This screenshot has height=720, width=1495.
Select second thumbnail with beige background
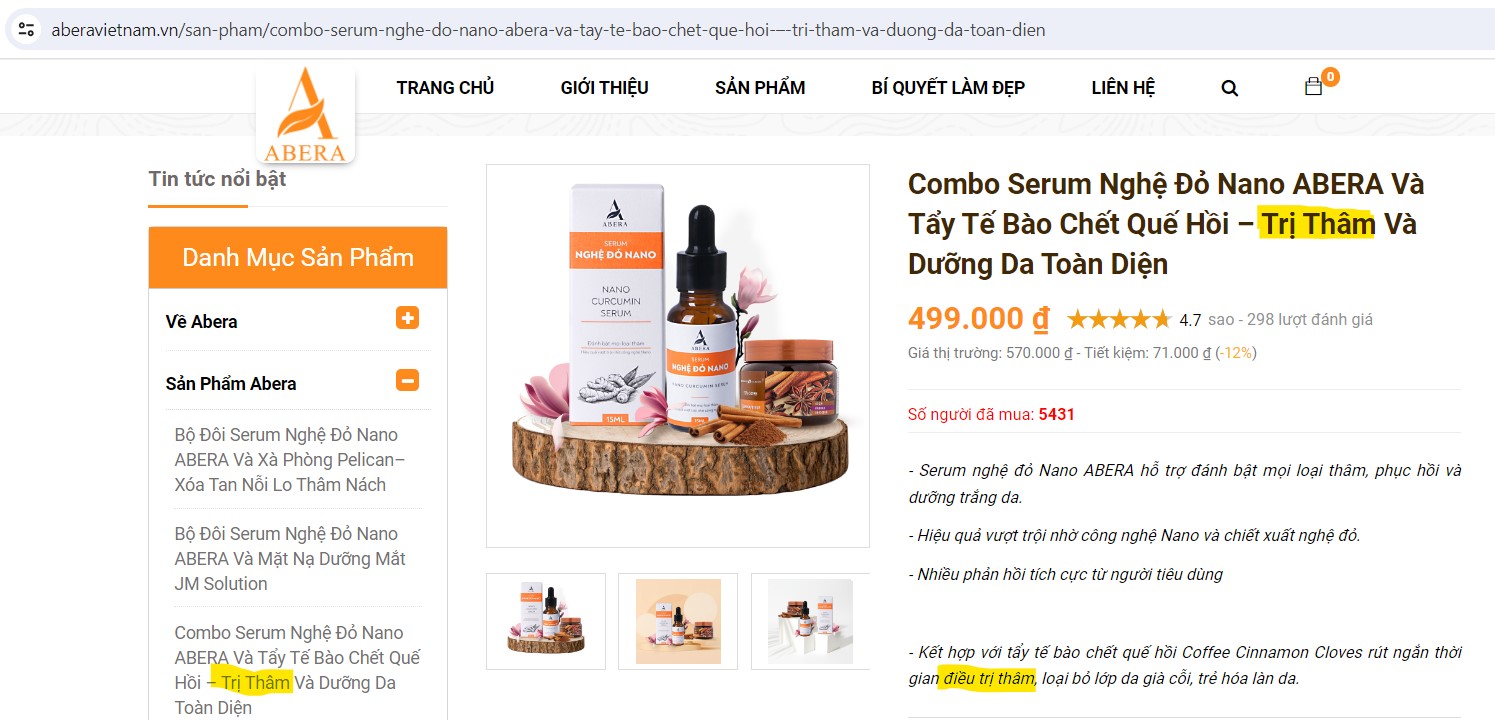coord(678,621)
